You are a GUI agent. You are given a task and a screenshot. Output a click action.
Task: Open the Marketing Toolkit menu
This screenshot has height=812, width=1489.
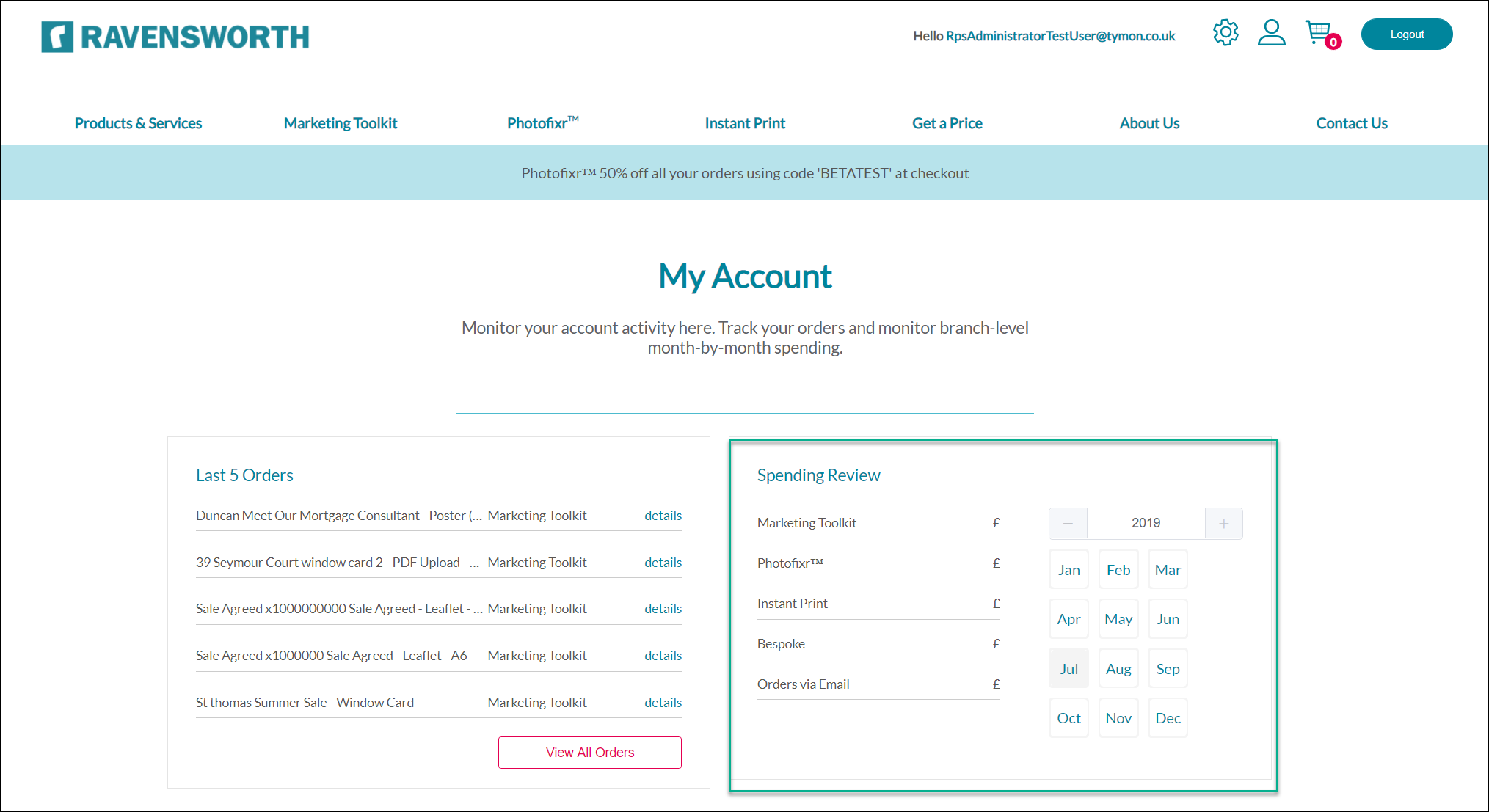click(341, 123)
